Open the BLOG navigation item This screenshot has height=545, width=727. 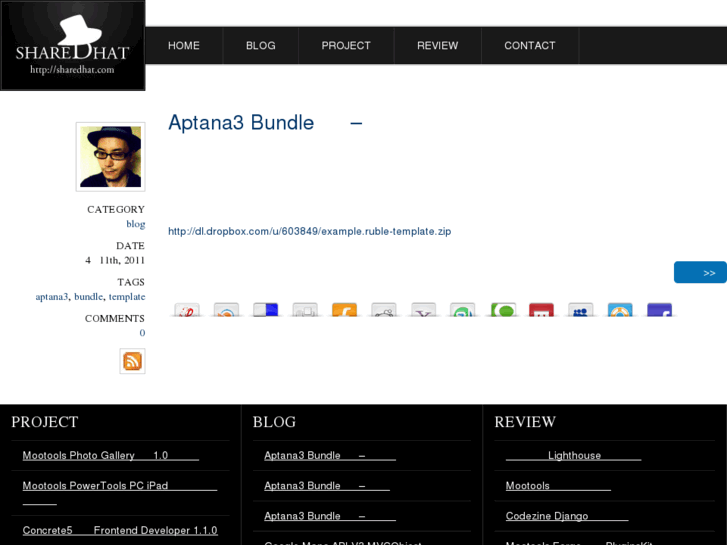click(x=261, y=45)
